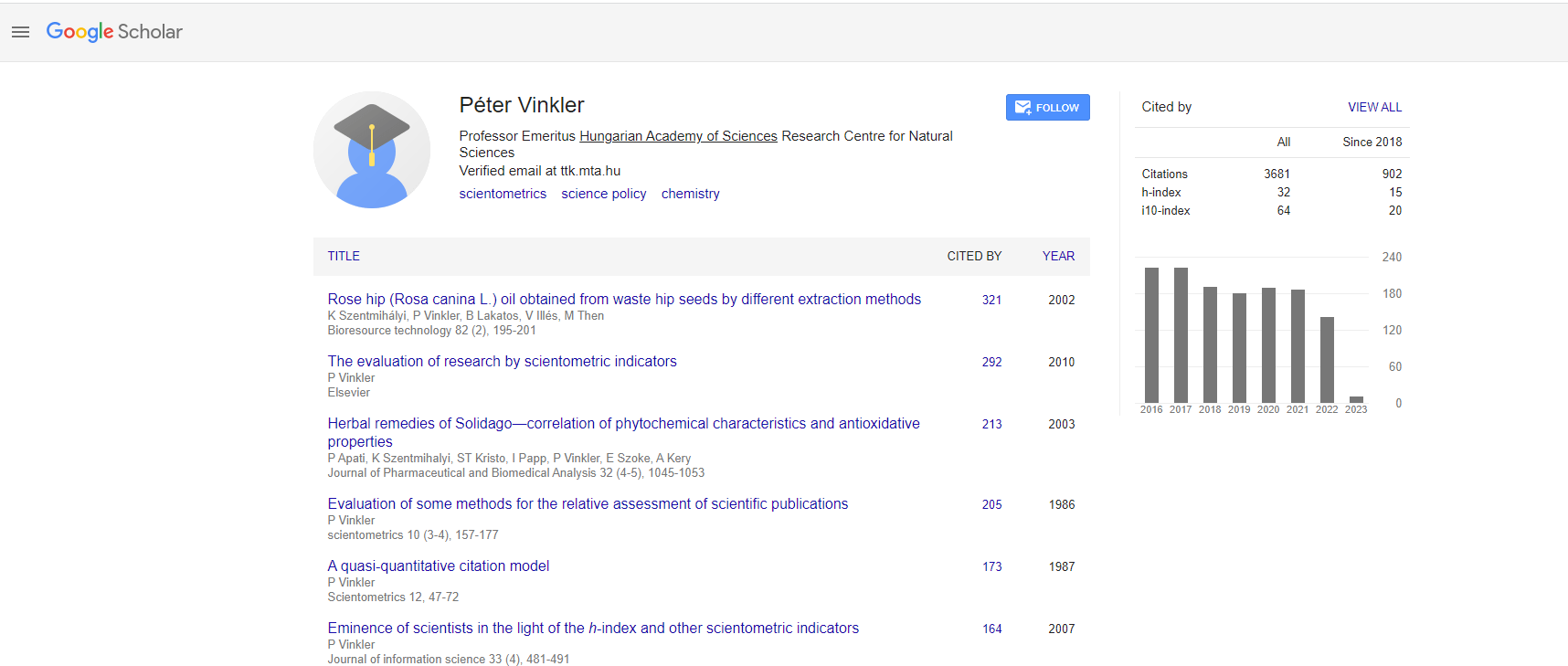Select the scientometrics interest tag
This screenshot has height=666, width=1568.
click(x=503, y=194)
